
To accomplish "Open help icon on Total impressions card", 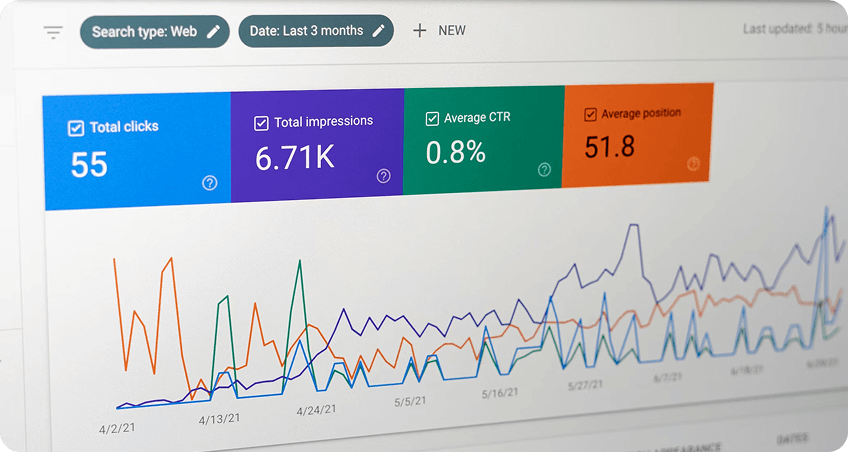I will pos(384,176).
